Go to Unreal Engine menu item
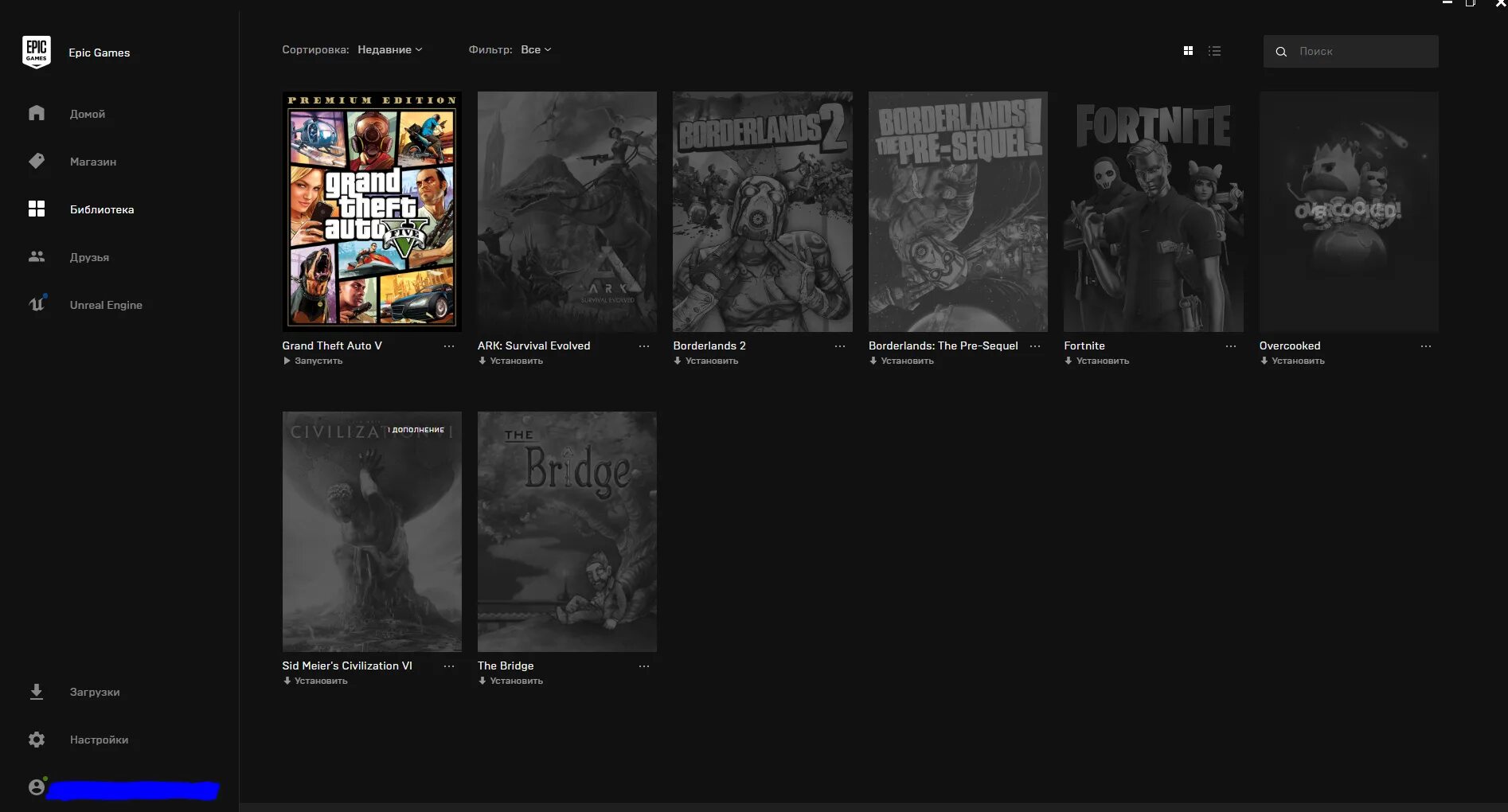 pyautogui.click(x=106, y=305)
